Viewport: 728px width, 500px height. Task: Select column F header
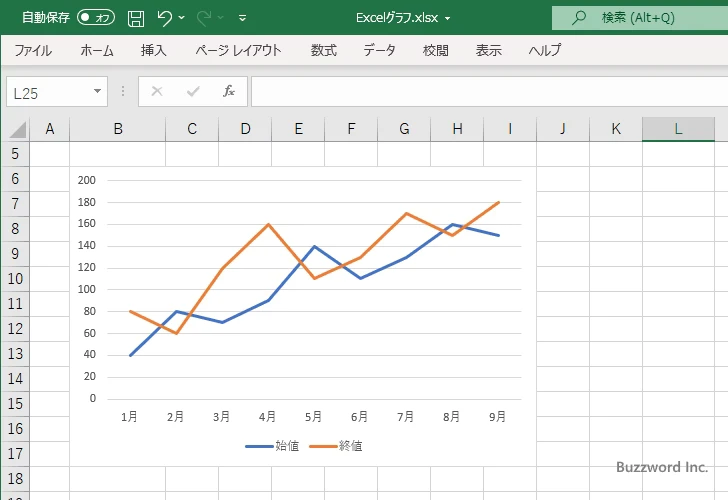click(351, 129)
